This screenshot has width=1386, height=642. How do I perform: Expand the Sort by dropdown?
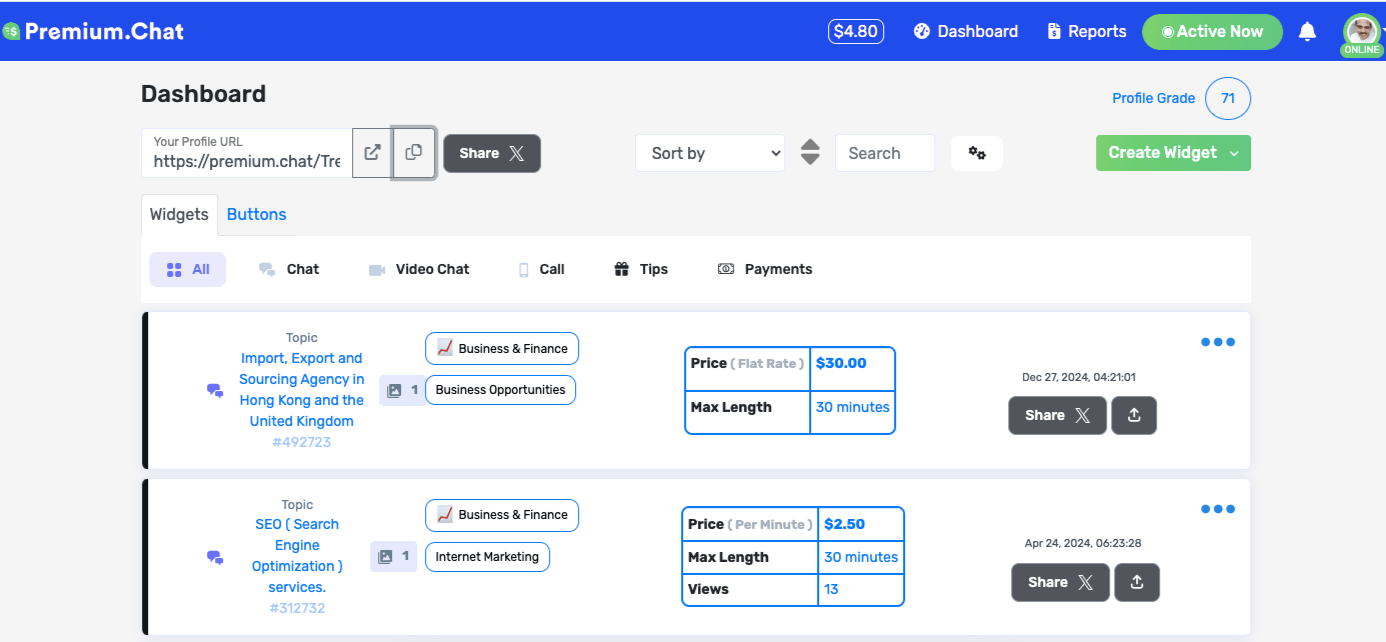[x=710, y=153]
